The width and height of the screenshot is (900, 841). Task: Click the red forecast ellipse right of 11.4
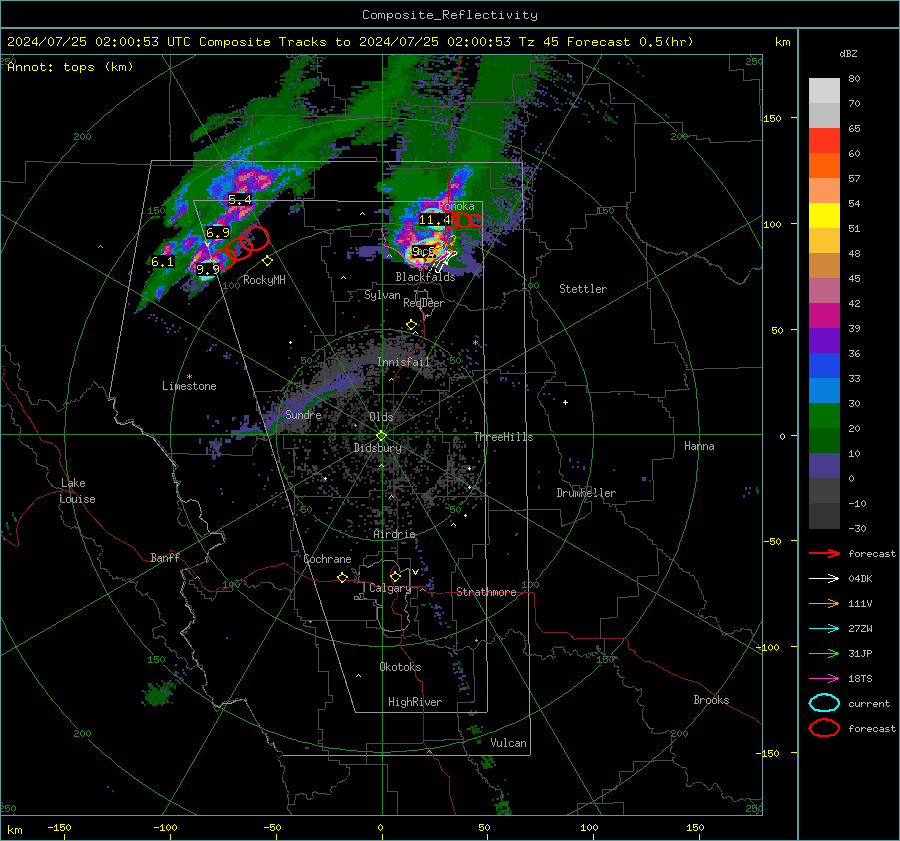pyautogui.click(x=460, y=219)
